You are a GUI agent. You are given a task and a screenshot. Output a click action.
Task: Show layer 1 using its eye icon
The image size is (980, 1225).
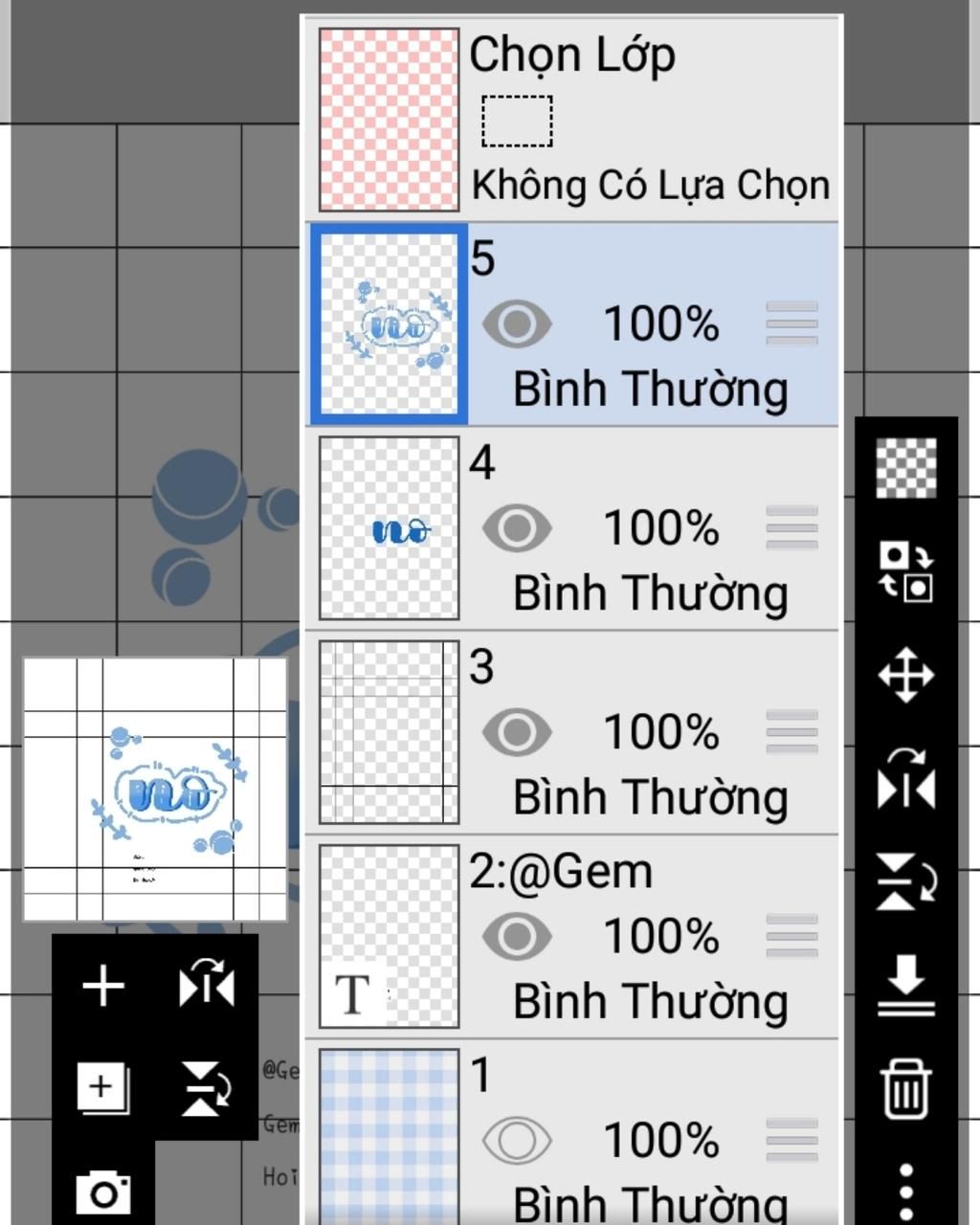click(517, 1140)
